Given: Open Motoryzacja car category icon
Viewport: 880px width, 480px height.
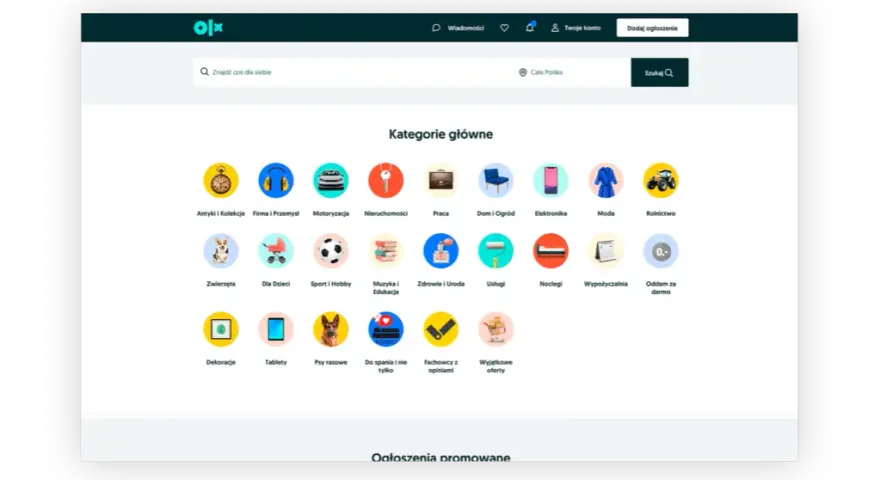Looking at the screenshot, I should (331, 180).
